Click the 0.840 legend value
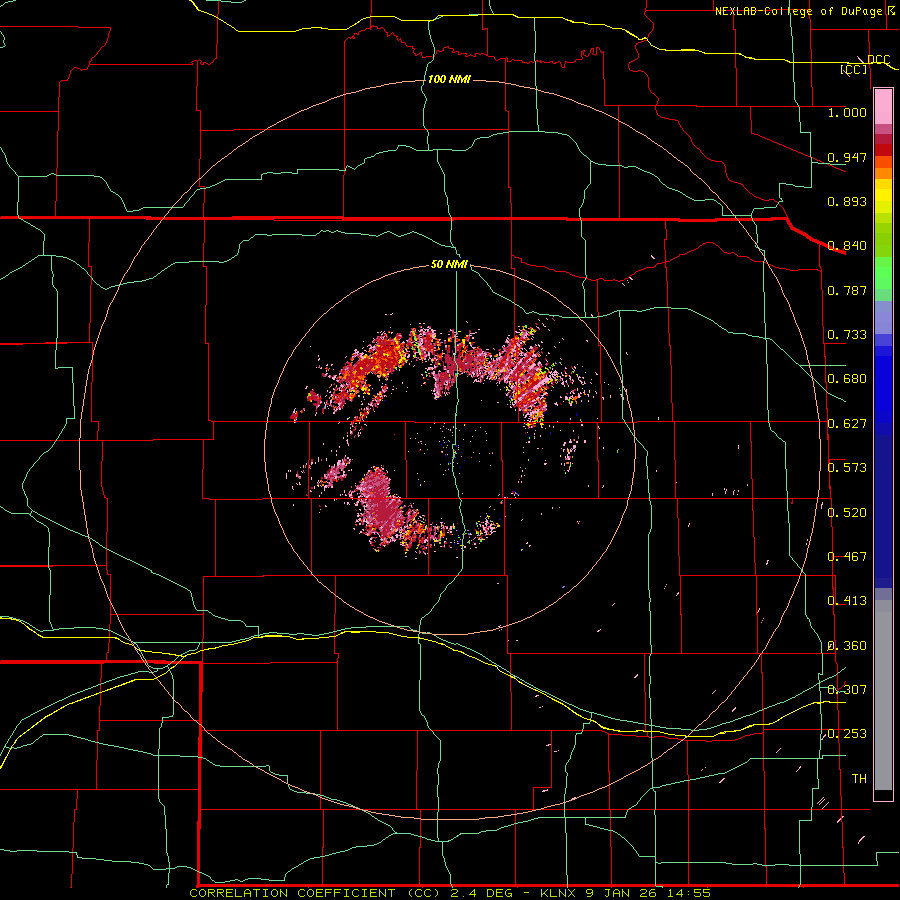 coord(847,246)
